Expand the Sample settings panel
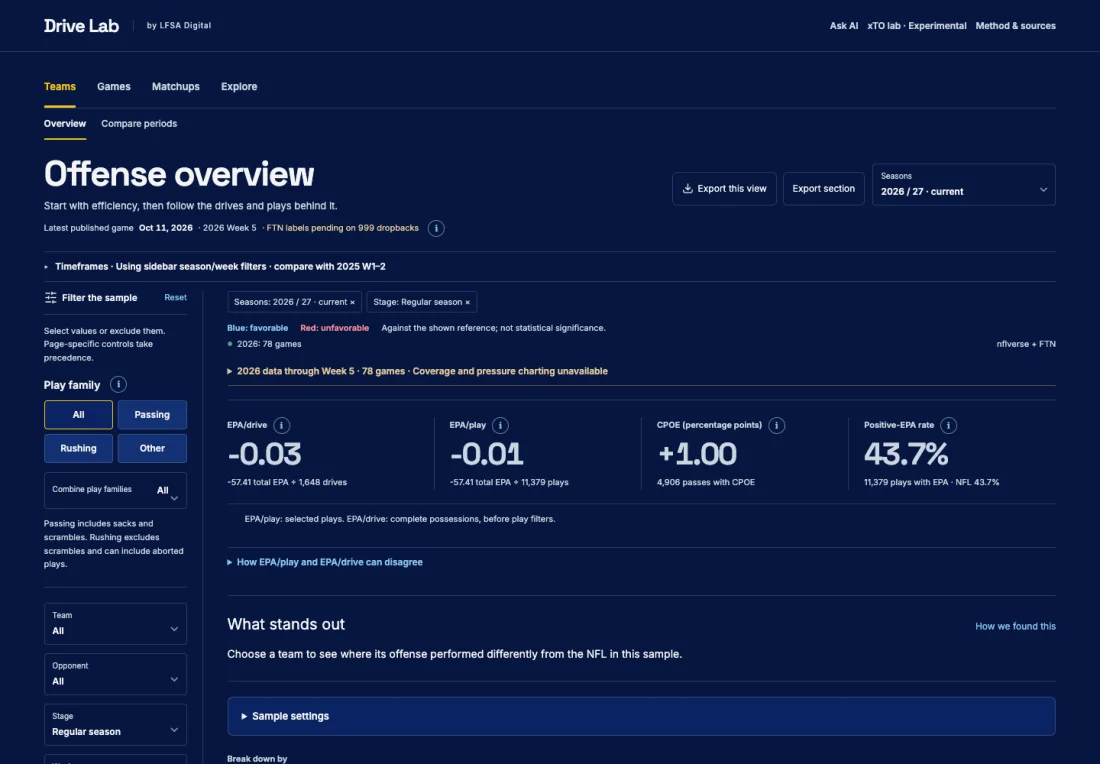 pyautogui.click(x=641, y=716)
